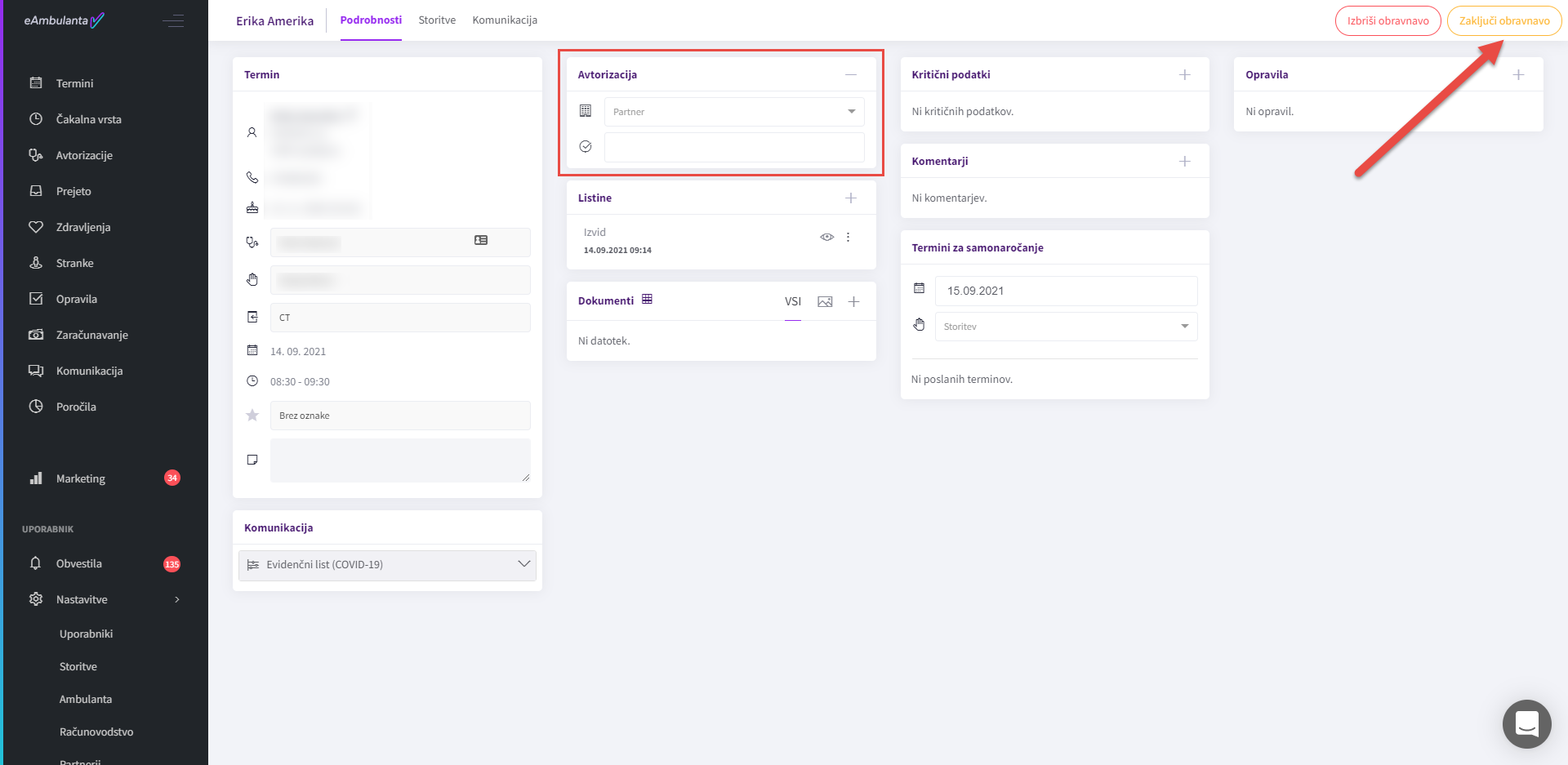
Task: Preview the Izvid document with eye icon
Action: [x=826, y=238]
